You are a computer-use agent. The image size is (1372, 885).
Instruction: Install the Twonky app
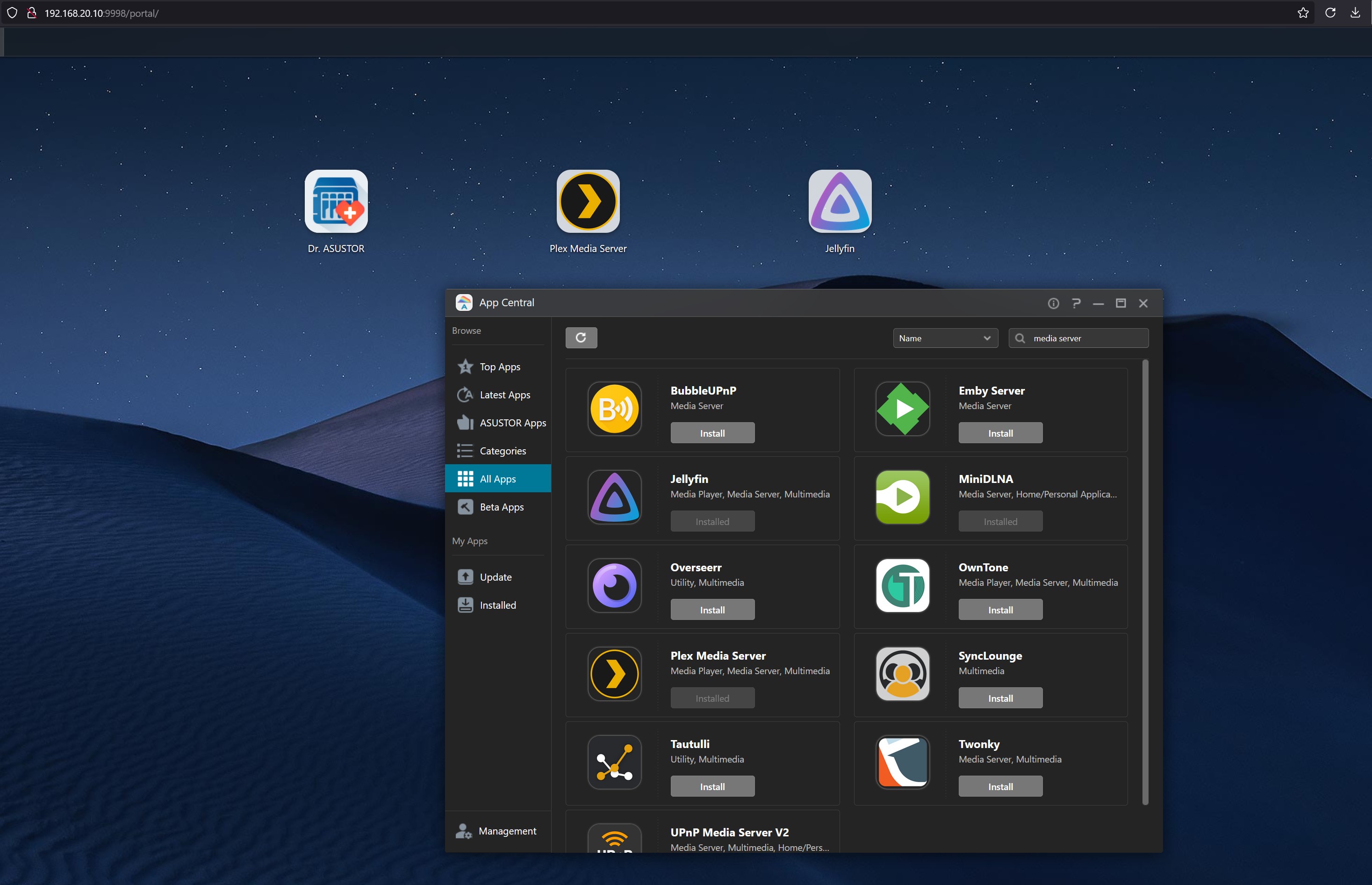click(1000, 787)
